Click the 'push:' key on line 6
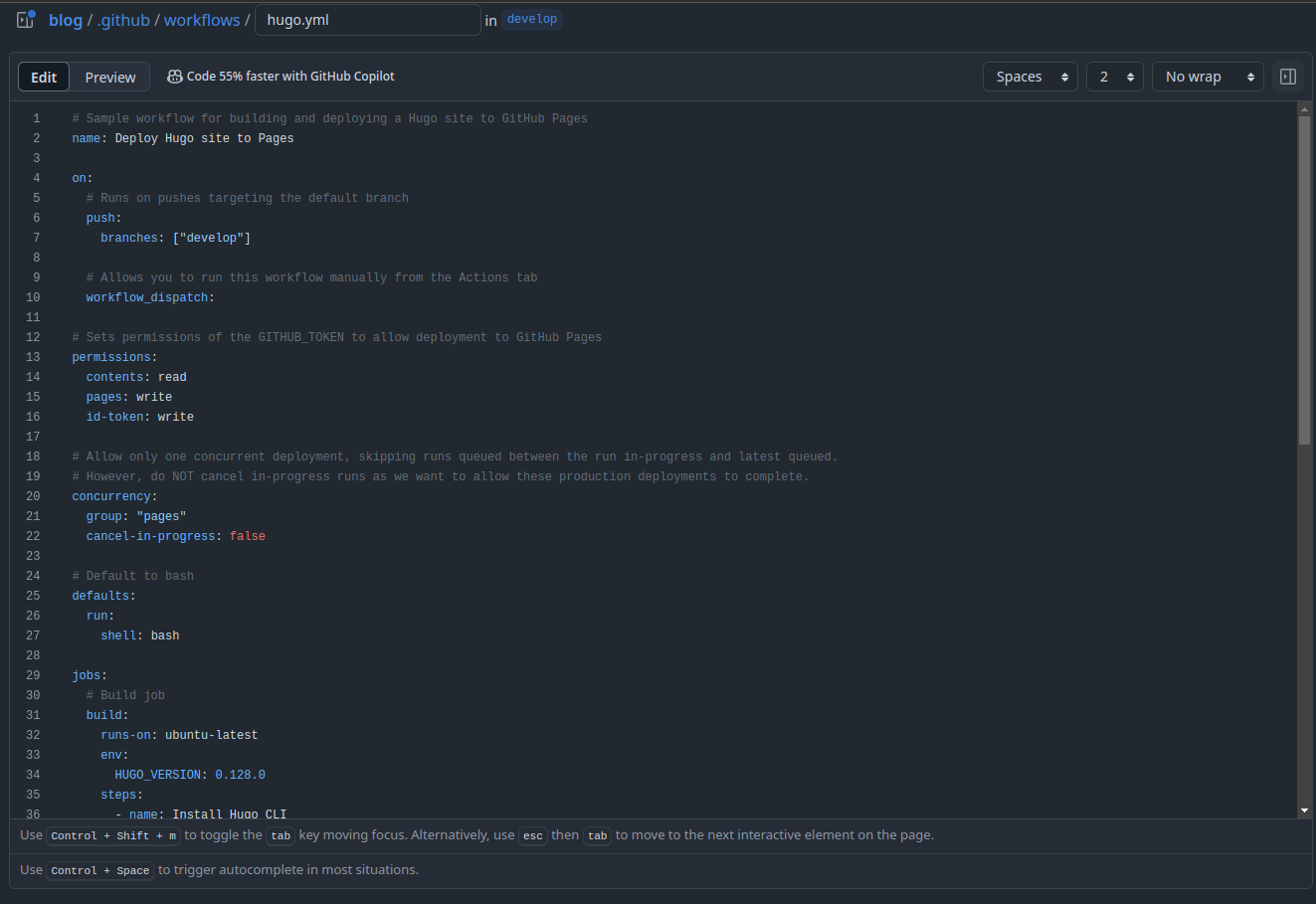This screenshot has width=1316, height=904. point(103,218)
